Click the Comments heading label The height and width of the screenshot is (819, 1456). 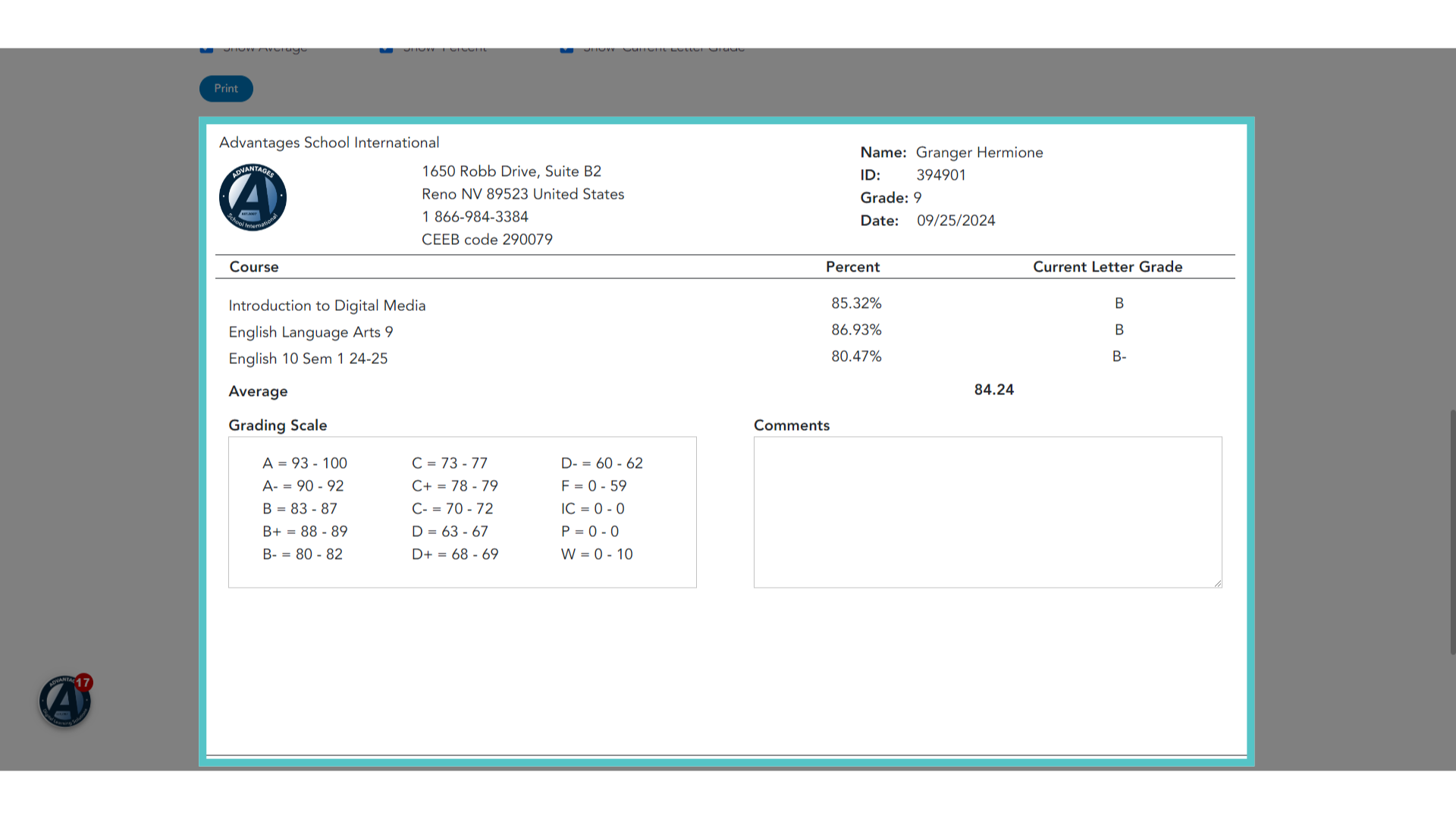pyautogui.click(x=792, y=425)
